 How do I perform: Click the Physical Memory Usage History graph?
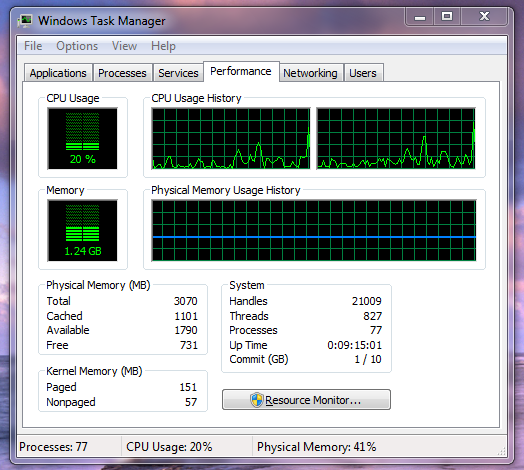coord(314,230)
